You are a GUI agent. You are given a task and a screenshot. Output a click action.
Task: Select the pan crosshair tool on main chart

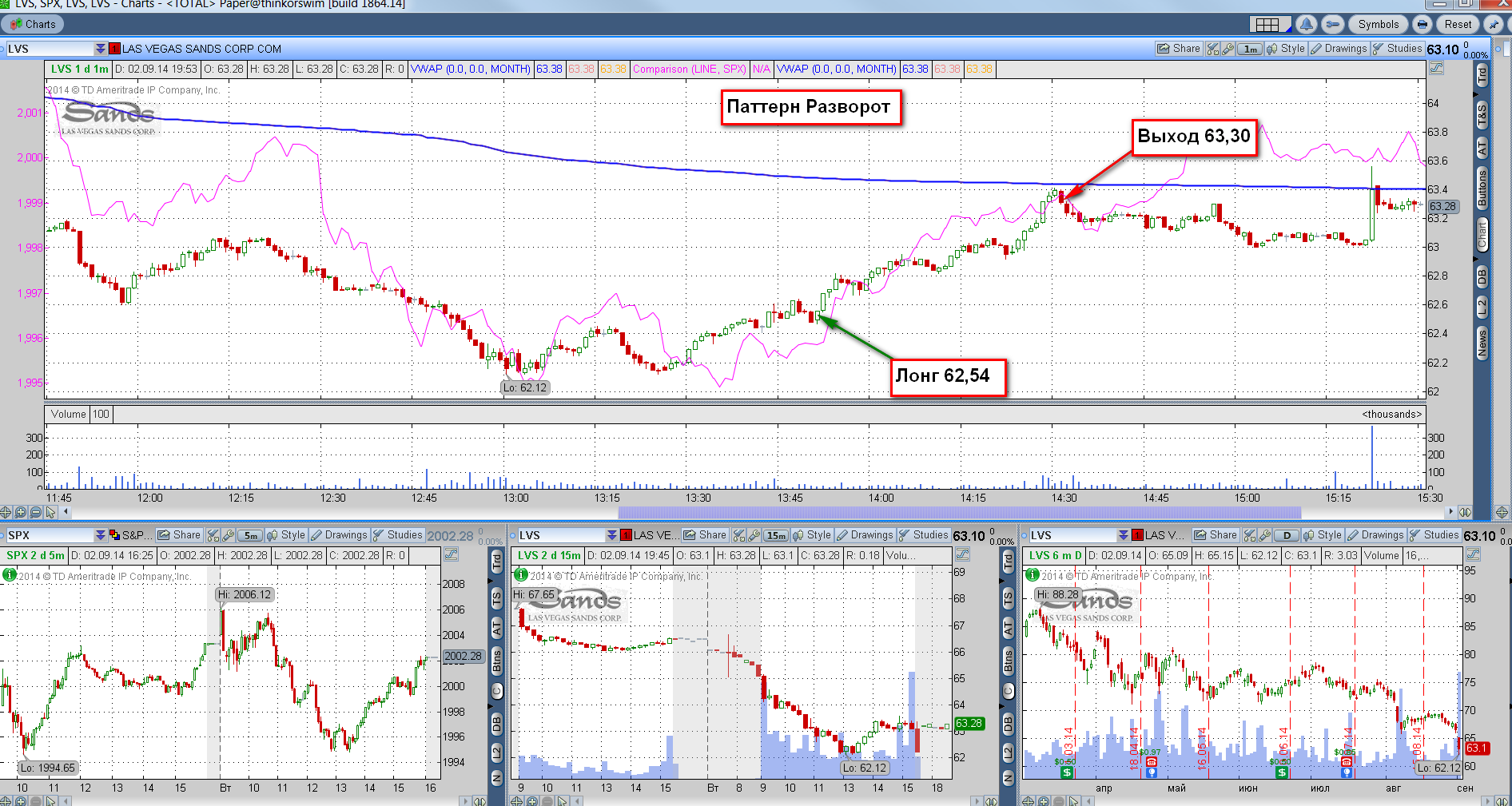6,512
